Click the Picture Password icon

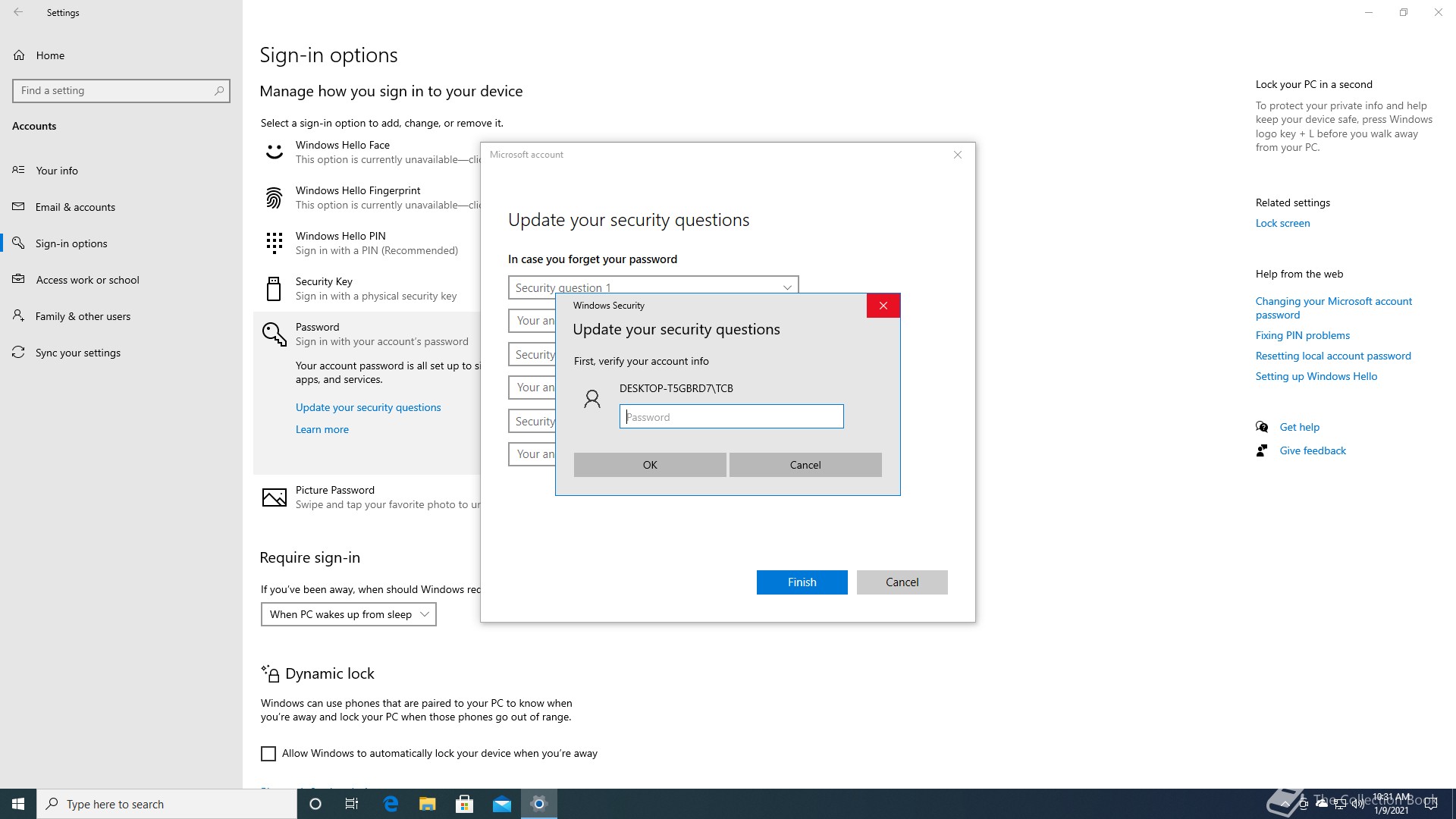click(274, 497)
